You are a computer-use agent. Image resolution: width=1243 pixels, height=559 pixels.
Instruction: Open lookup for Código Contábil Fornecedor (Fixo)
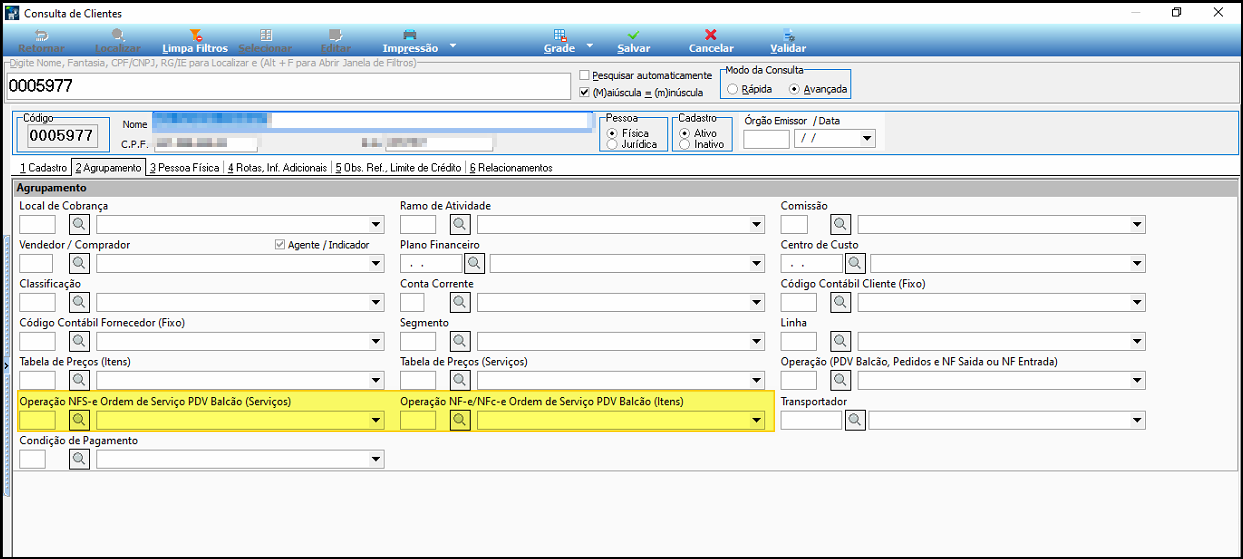tap(79, 341)
